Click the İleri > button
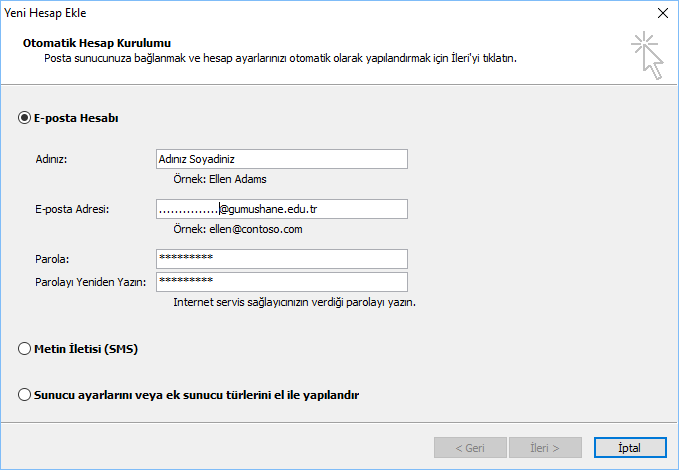Screen dimensions: 679x470 (546, 447)
